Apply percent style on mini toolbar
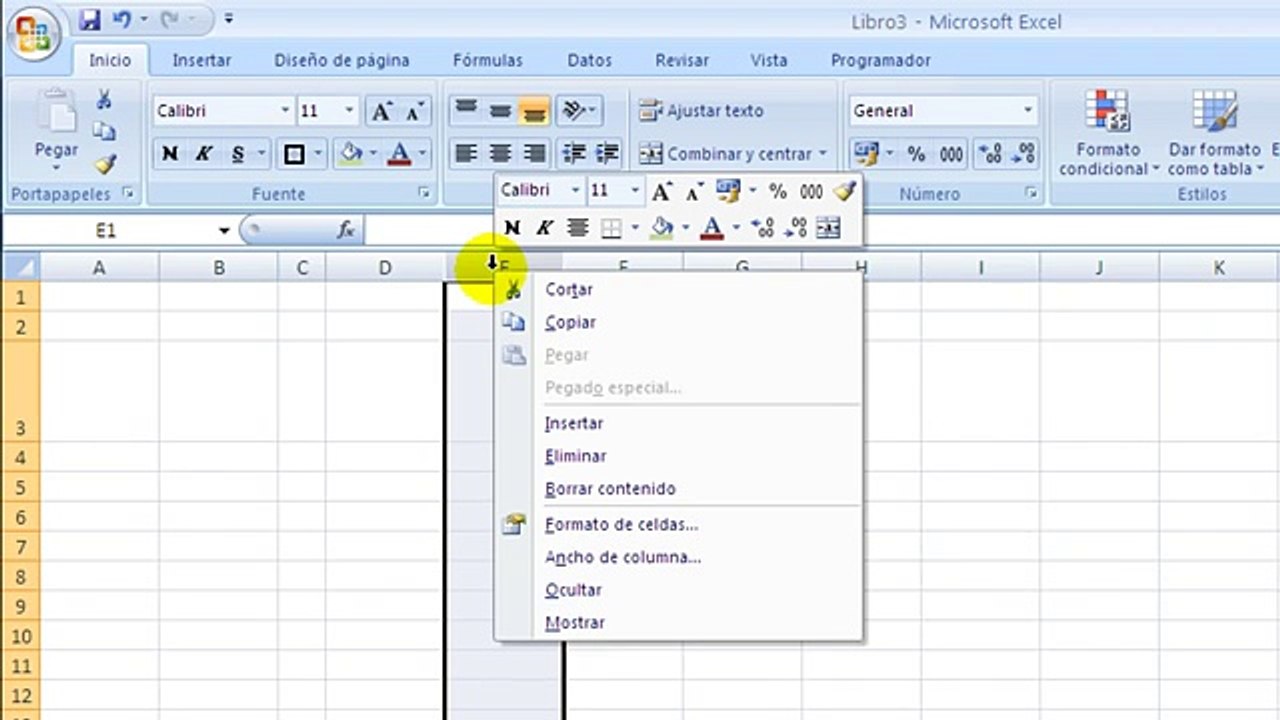This screenshot has width=1280, height=720. 778,190
